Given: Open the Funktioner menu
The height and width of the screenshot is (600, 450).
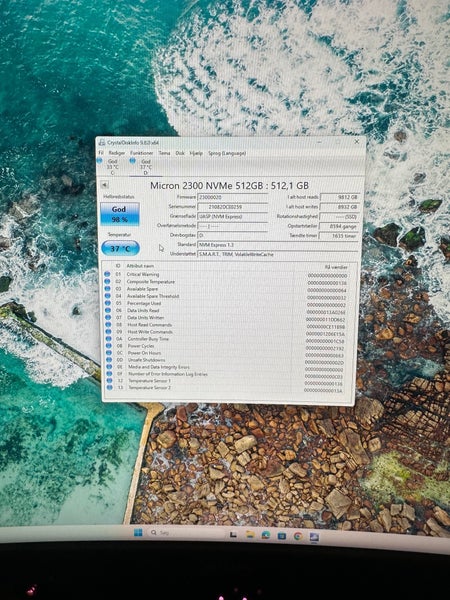Looking at the screenshot, I should [x=142, y=153].
